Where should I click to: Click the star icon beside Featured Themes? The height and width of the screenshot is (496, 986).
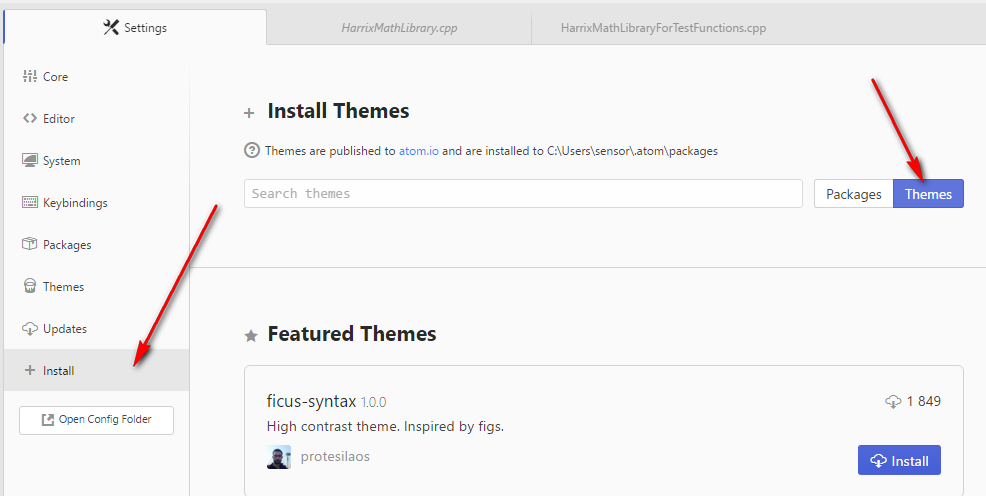coord(251,336)
